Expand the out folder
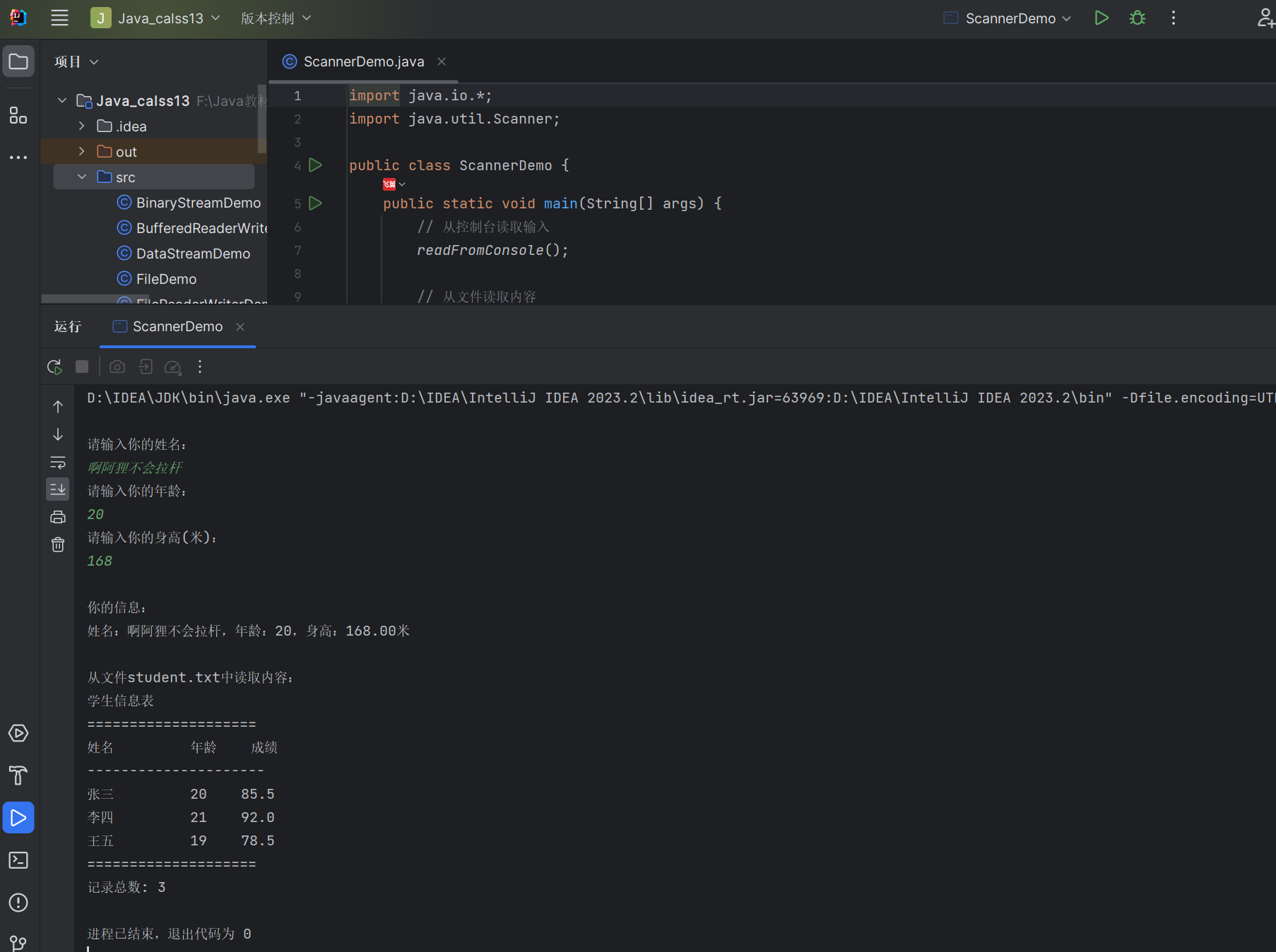Viewport: 1276px width, 952px height. [x=82, y=152]
